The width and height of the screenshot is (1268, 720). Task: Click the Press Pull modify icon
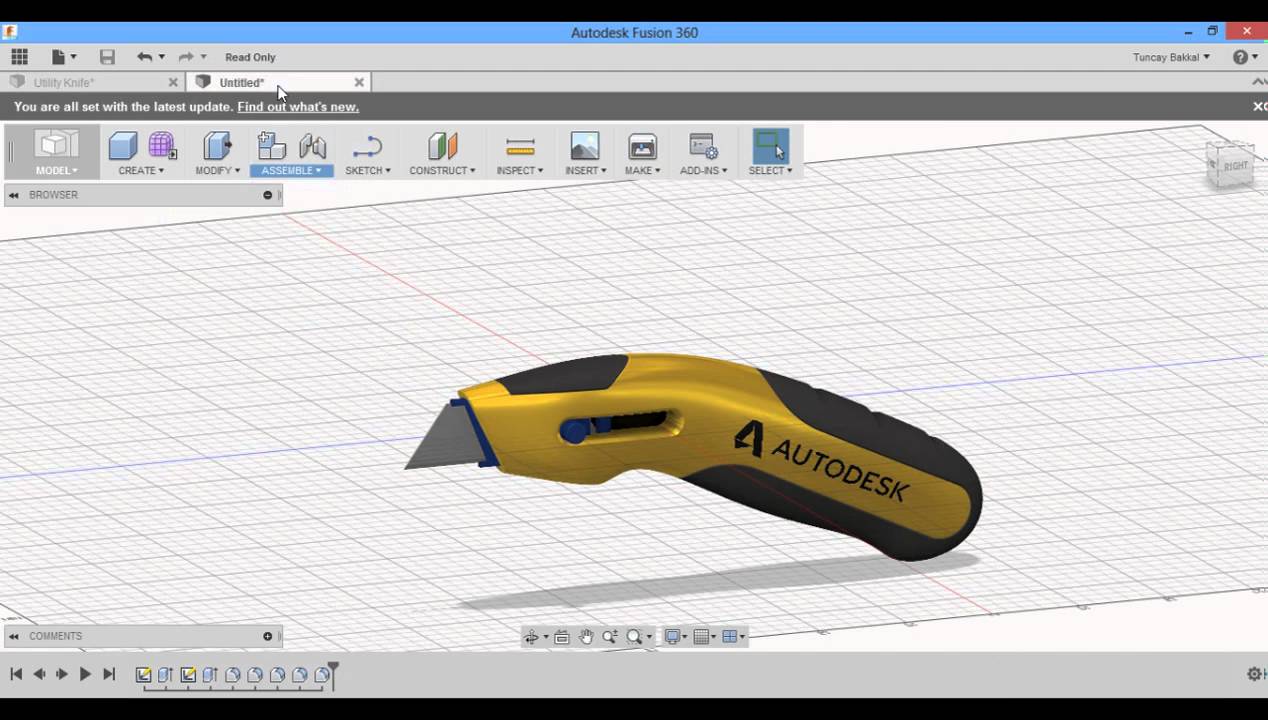(217, 146)
